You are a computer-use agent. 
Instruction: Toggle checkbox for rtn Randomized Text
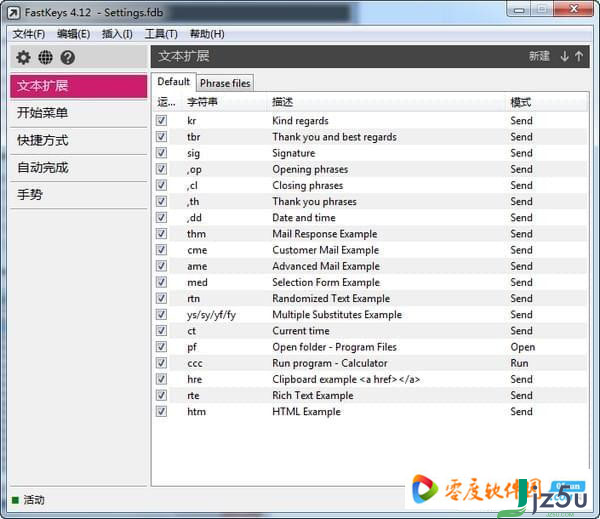161,299
